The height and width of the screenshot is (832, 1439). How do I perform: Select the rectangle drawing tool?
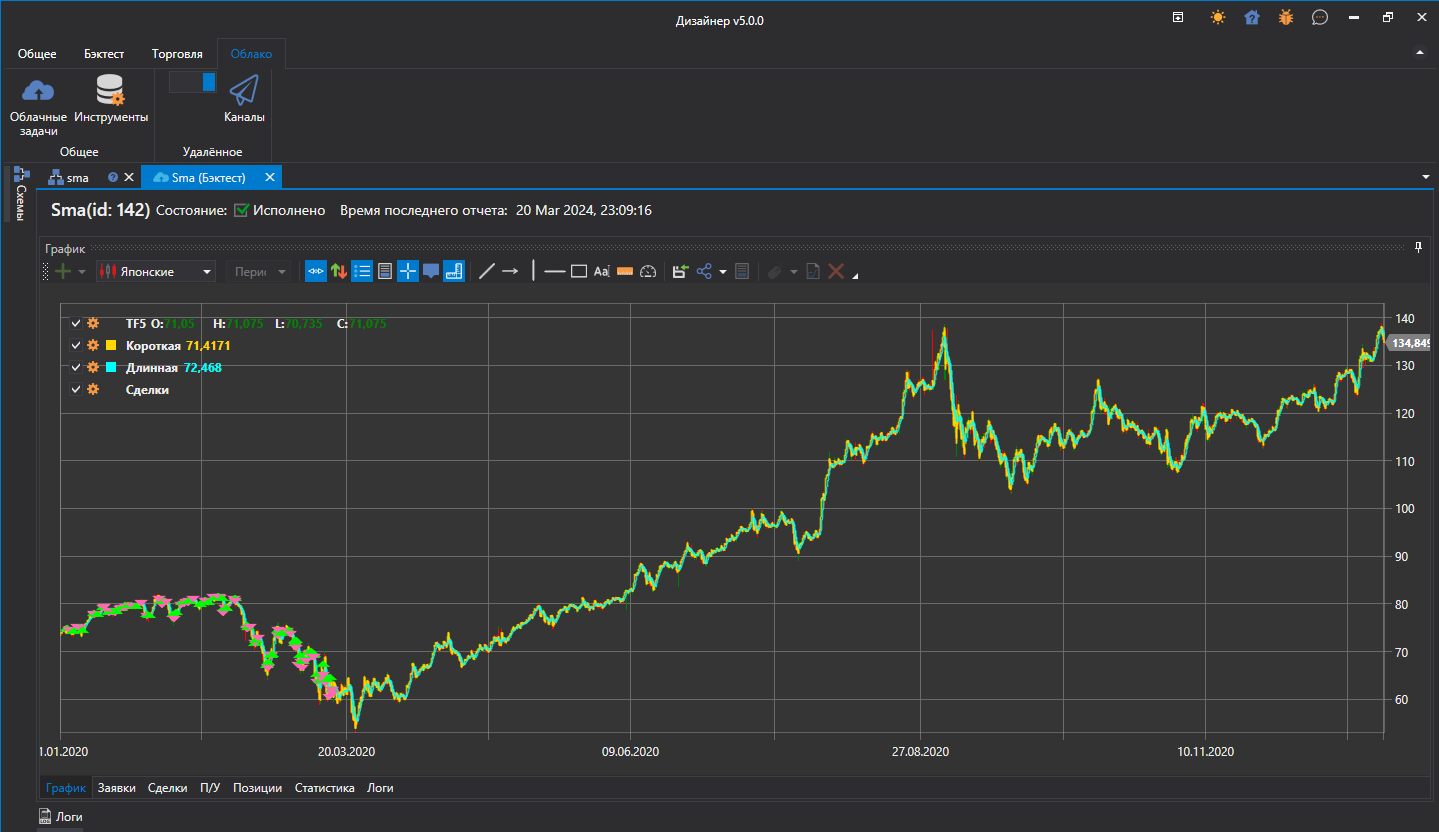[579, 271]
